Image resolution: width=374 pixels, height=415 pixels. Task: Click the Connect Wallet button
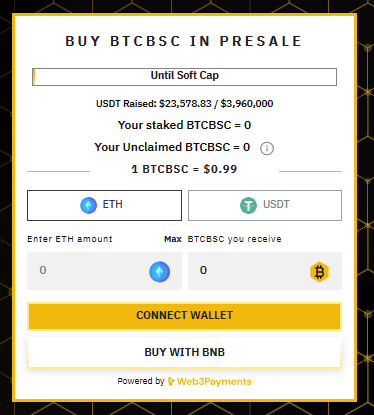(x=184, y=316)
